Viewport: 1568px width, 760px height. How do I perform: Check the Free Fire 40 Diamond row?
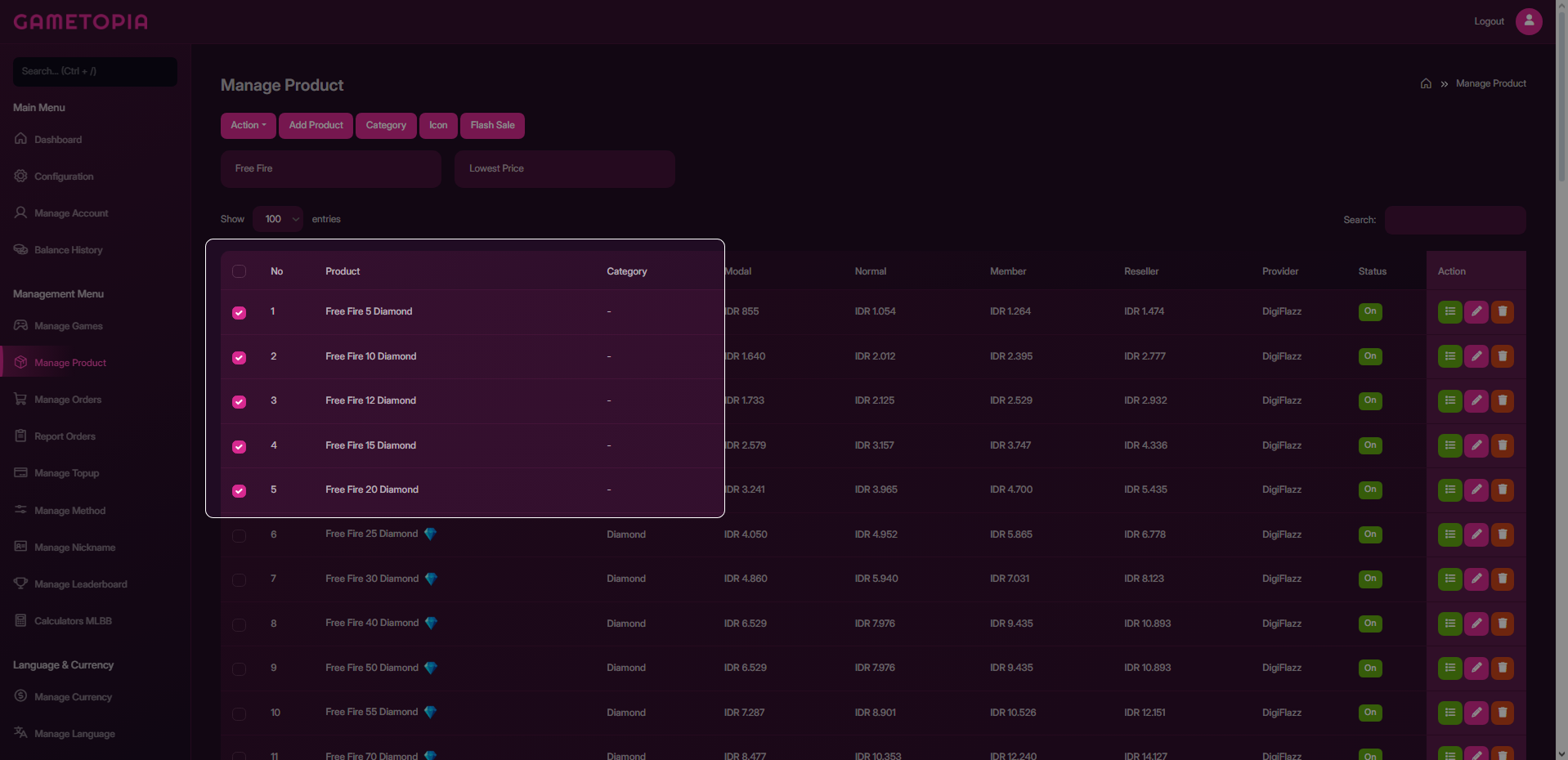point(239,625)
